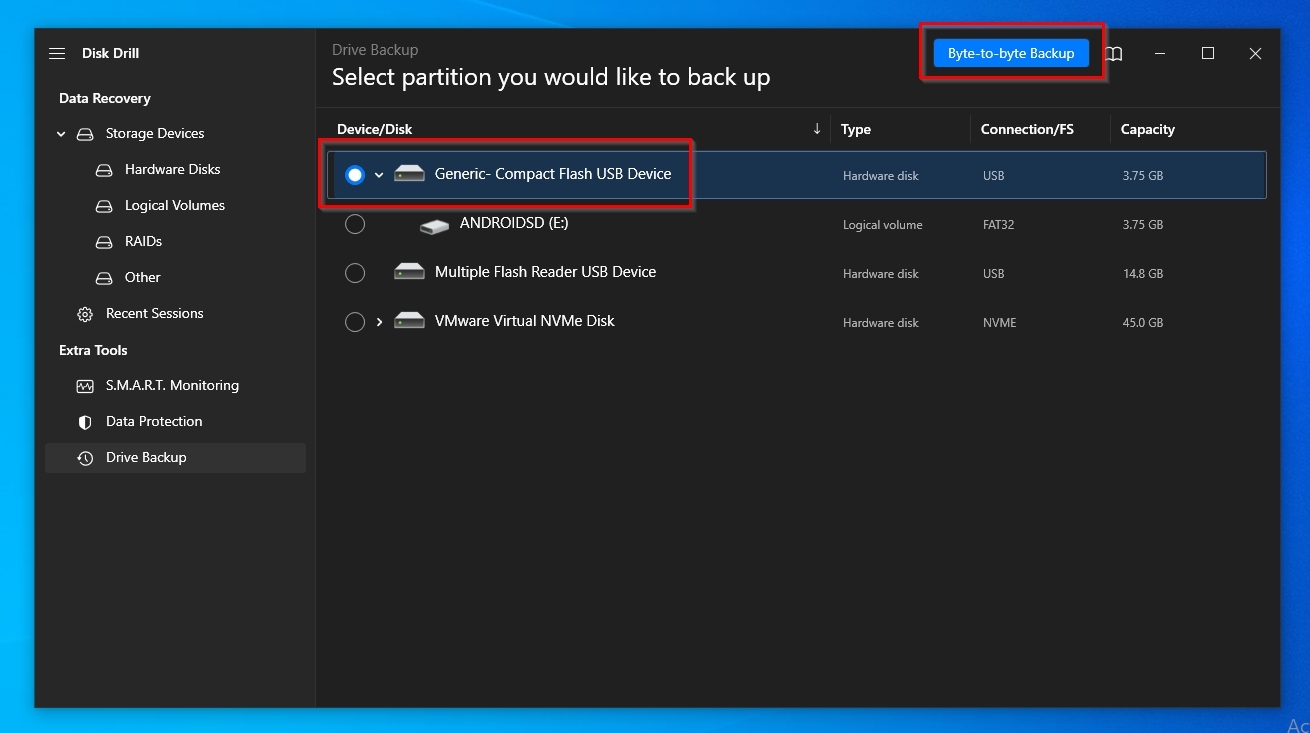
Task: Open Hardware Disks in the sidebar
Action: (172, 169)
